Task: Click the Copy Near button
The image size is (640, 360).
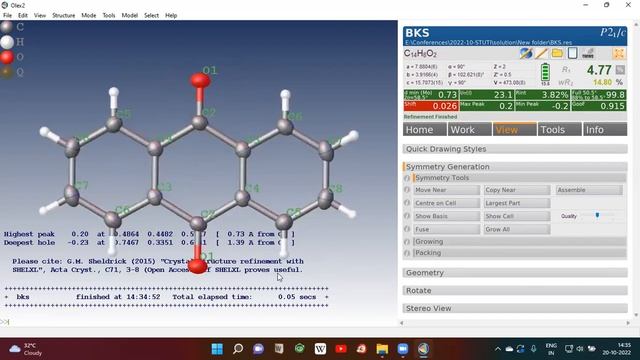Action: (517, 190)
